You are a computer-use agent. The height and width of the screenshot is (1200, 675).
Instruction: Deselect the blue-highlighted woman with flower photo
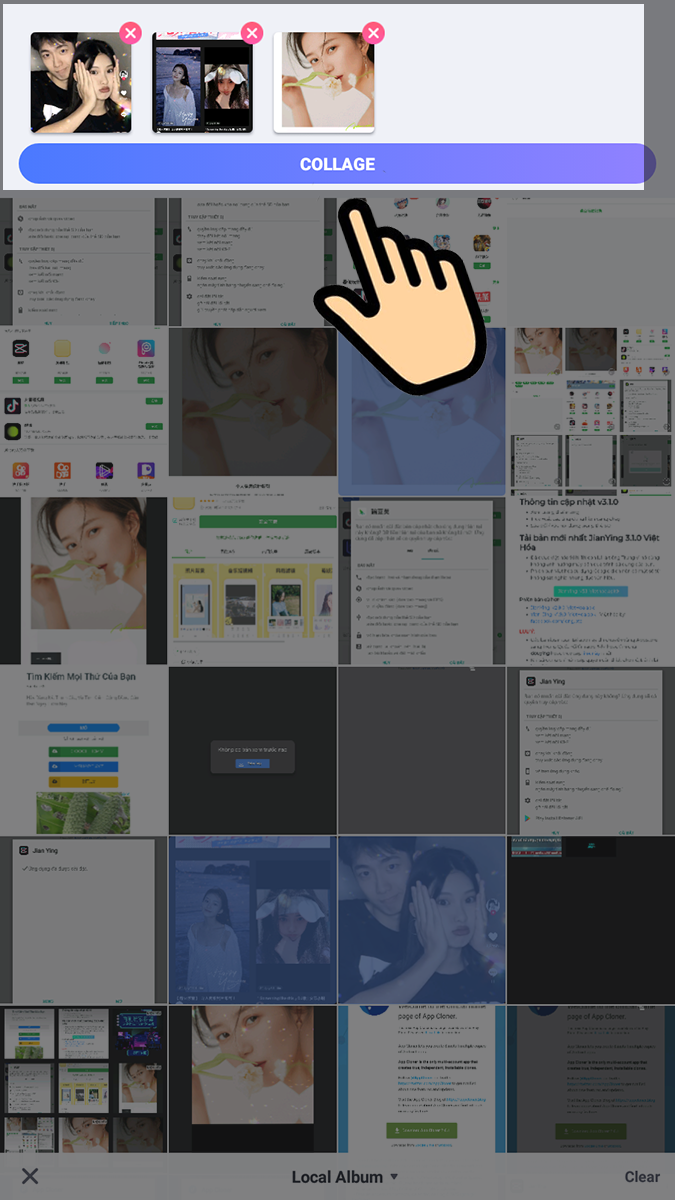click(x=421, y=412)
